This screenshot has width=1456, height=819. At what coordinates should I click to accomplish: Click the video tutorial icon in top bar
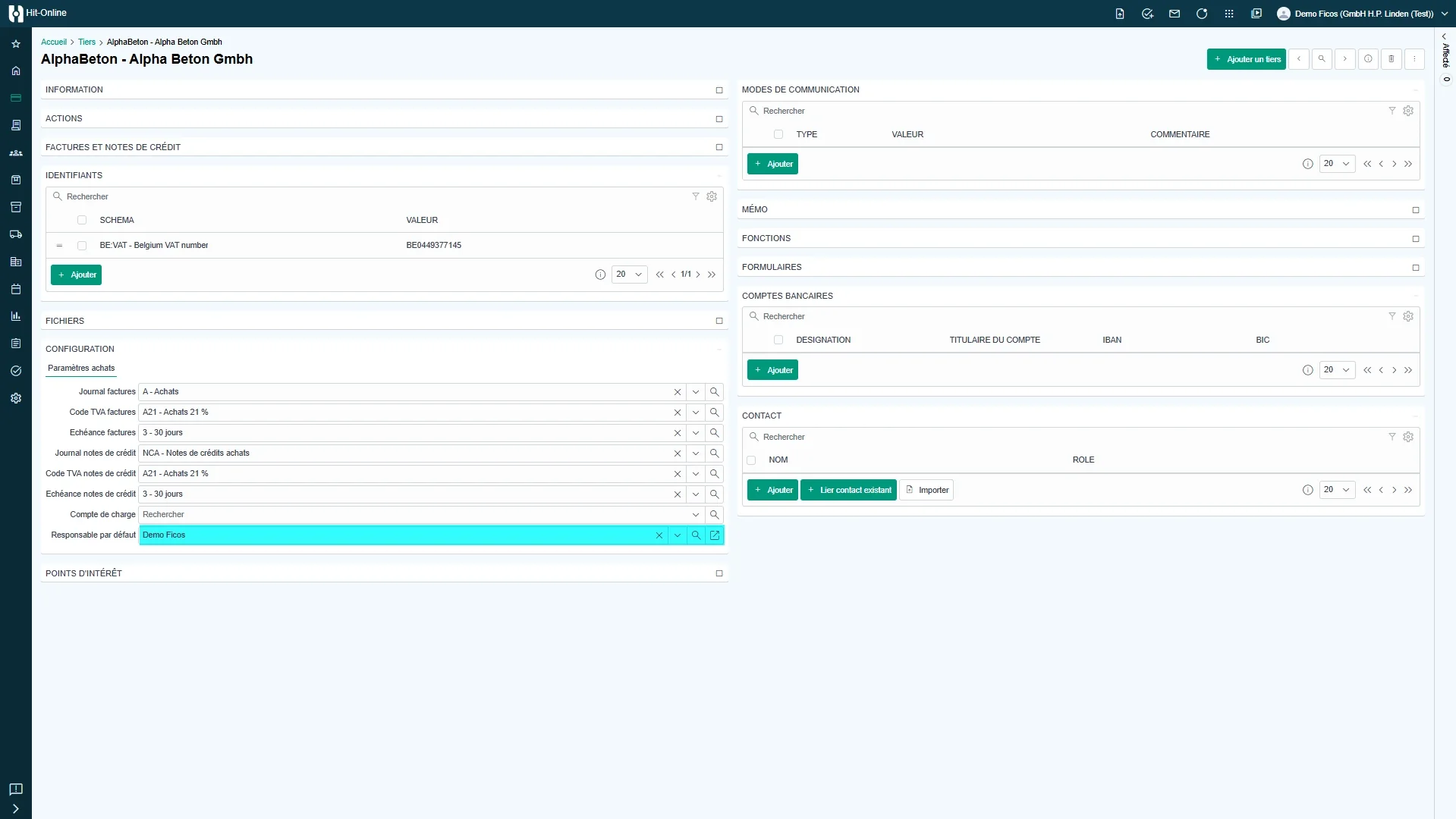[x=1256, y=14]
